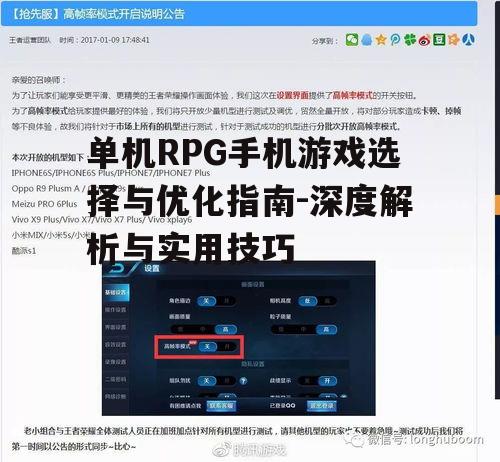This screenshot has height=462, width=500.
Task: Choose 高 under 画面质量
Action: [226, 330]
